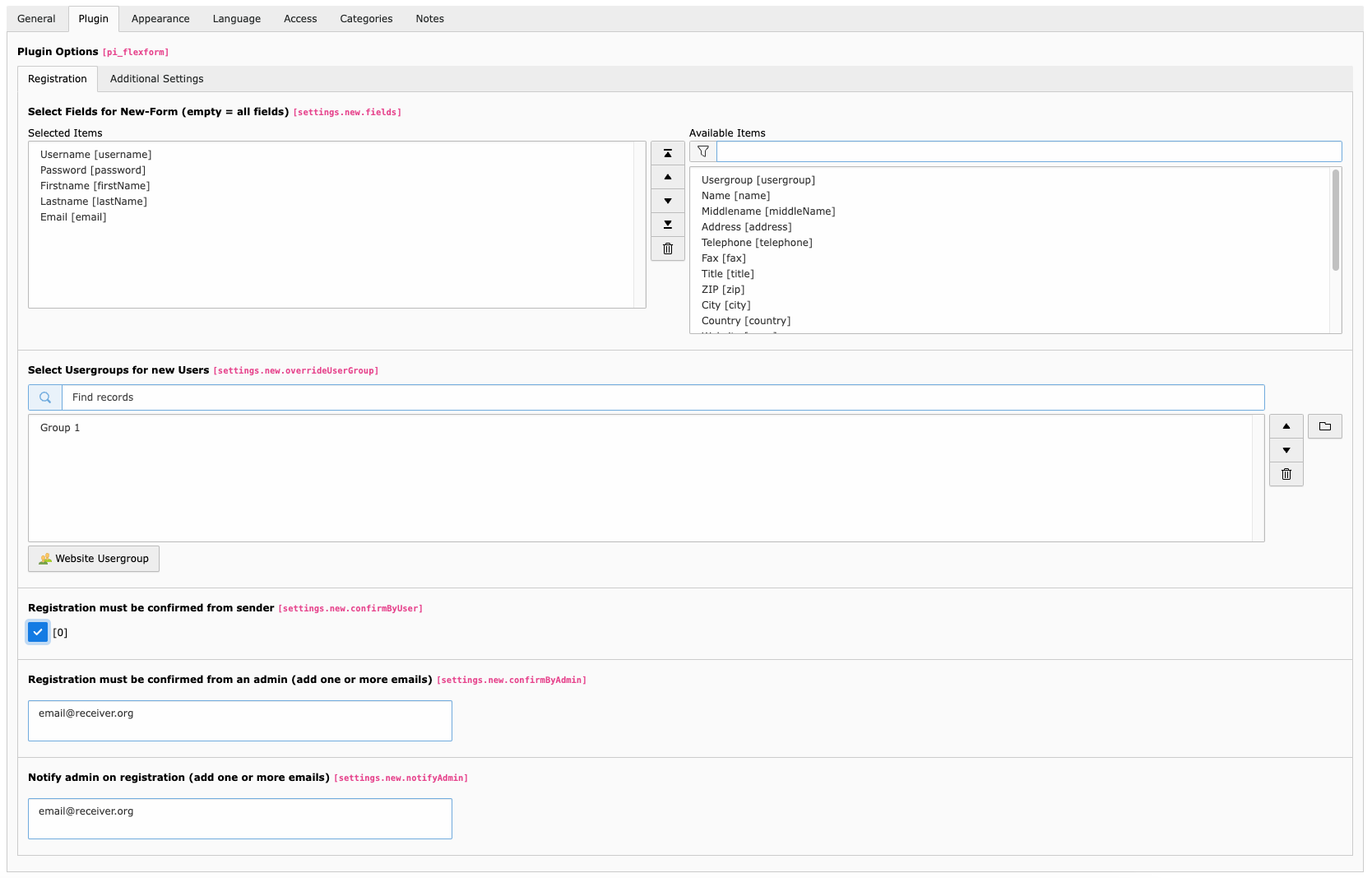Select Telephone [telephone] in Available Items
Viewport: 1372px width, 878px height.
point(757,243)
